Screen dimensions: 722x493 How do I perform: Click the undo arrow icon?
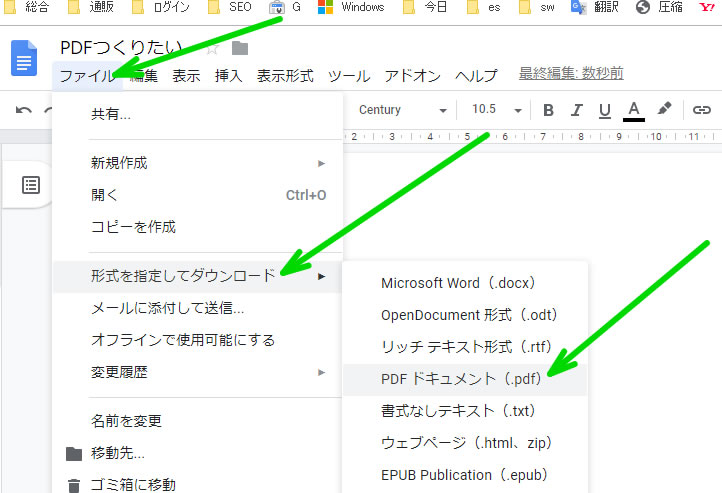click(24, 110)
